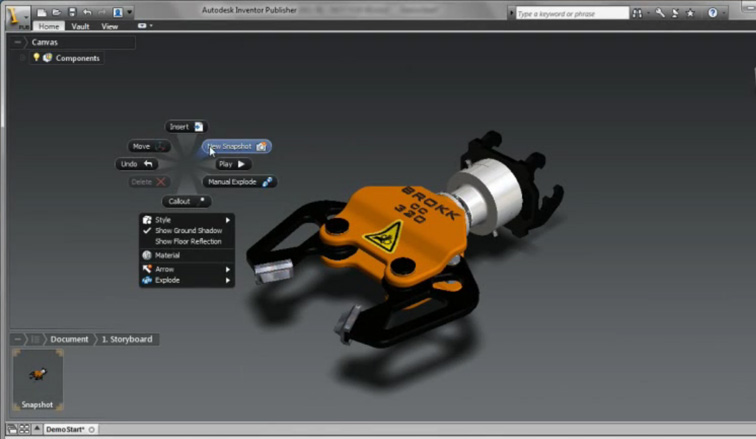This screenshot has height=439, width=756.
Task: Collapse the Canvas panel
Action: pos(18,43)
